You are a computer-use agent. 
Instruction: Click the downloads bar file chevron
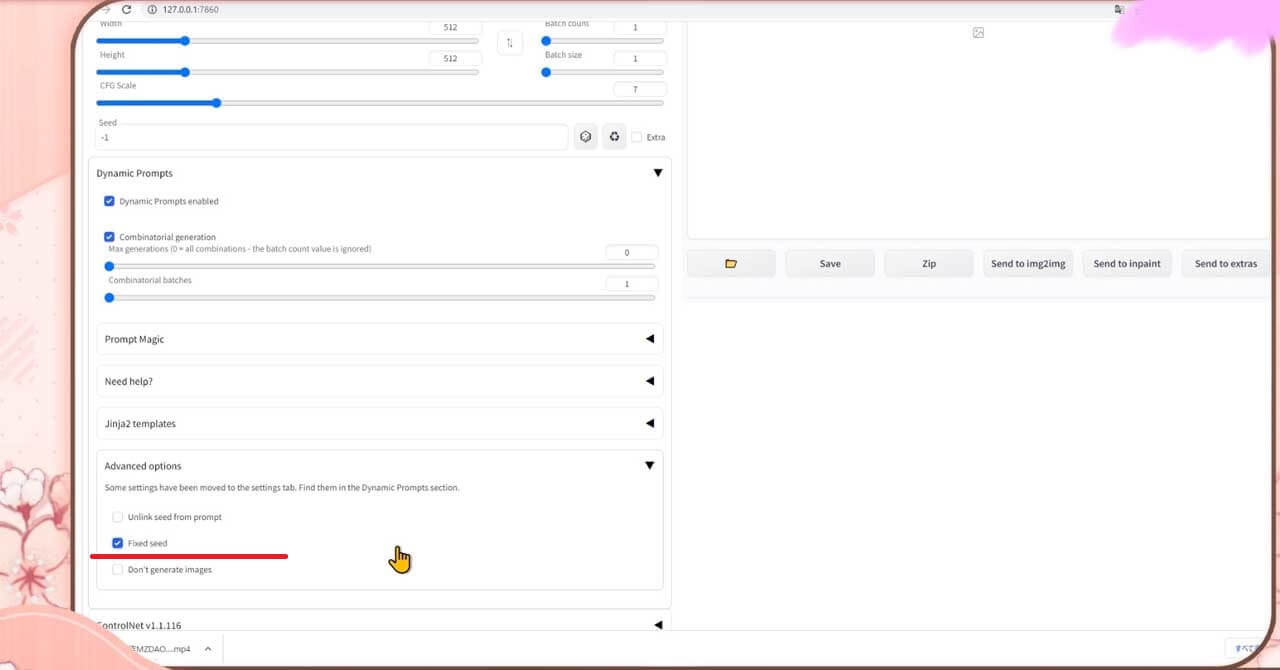[208, 648]
